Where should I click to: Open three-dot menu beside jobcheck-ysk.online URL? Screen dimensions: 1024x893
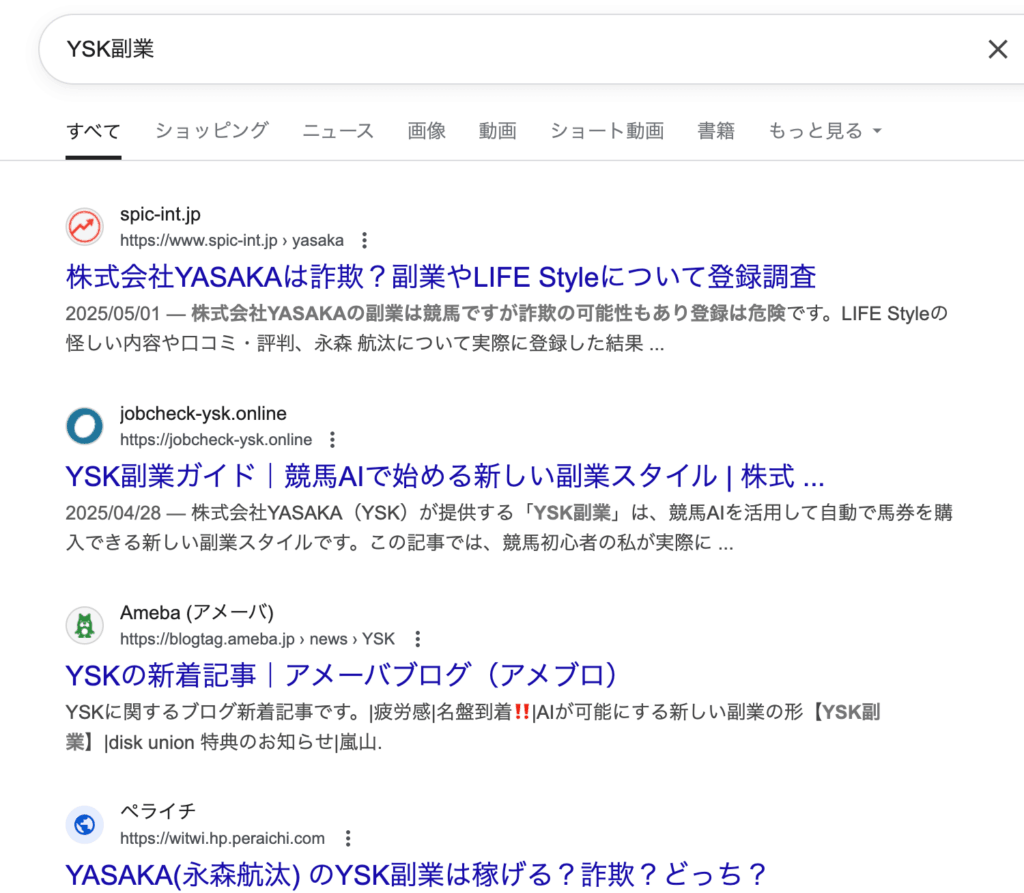click(332, 440)
